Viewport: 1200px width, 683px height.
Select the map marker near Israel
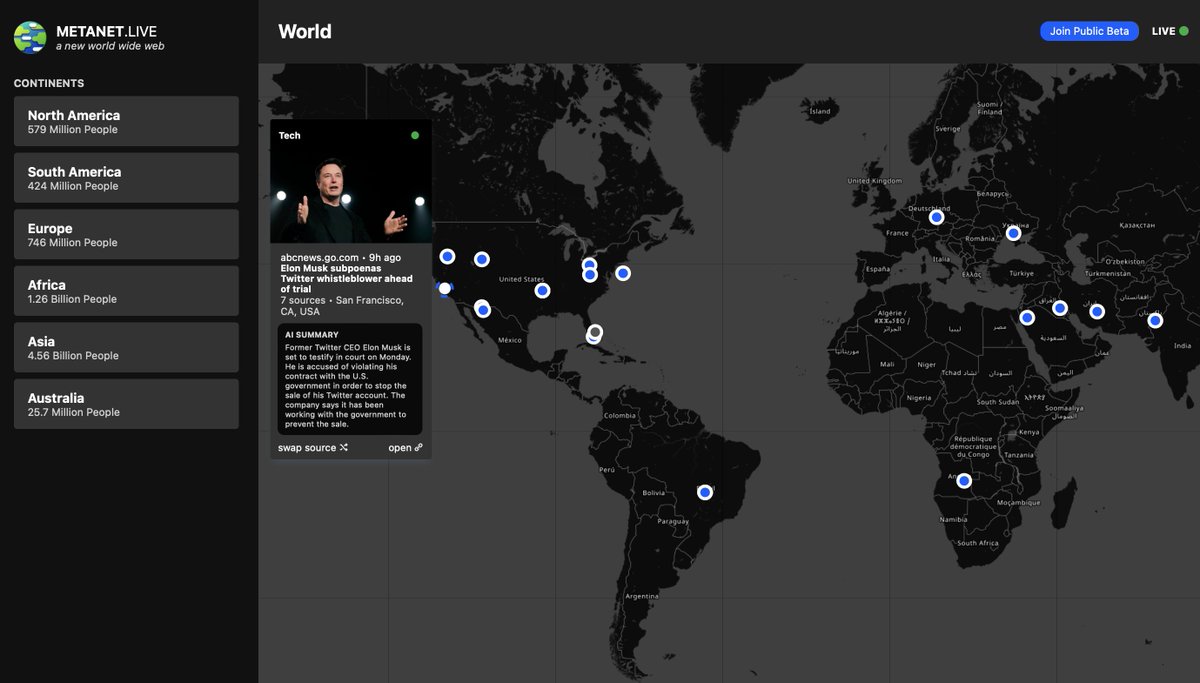(1027, 318)
